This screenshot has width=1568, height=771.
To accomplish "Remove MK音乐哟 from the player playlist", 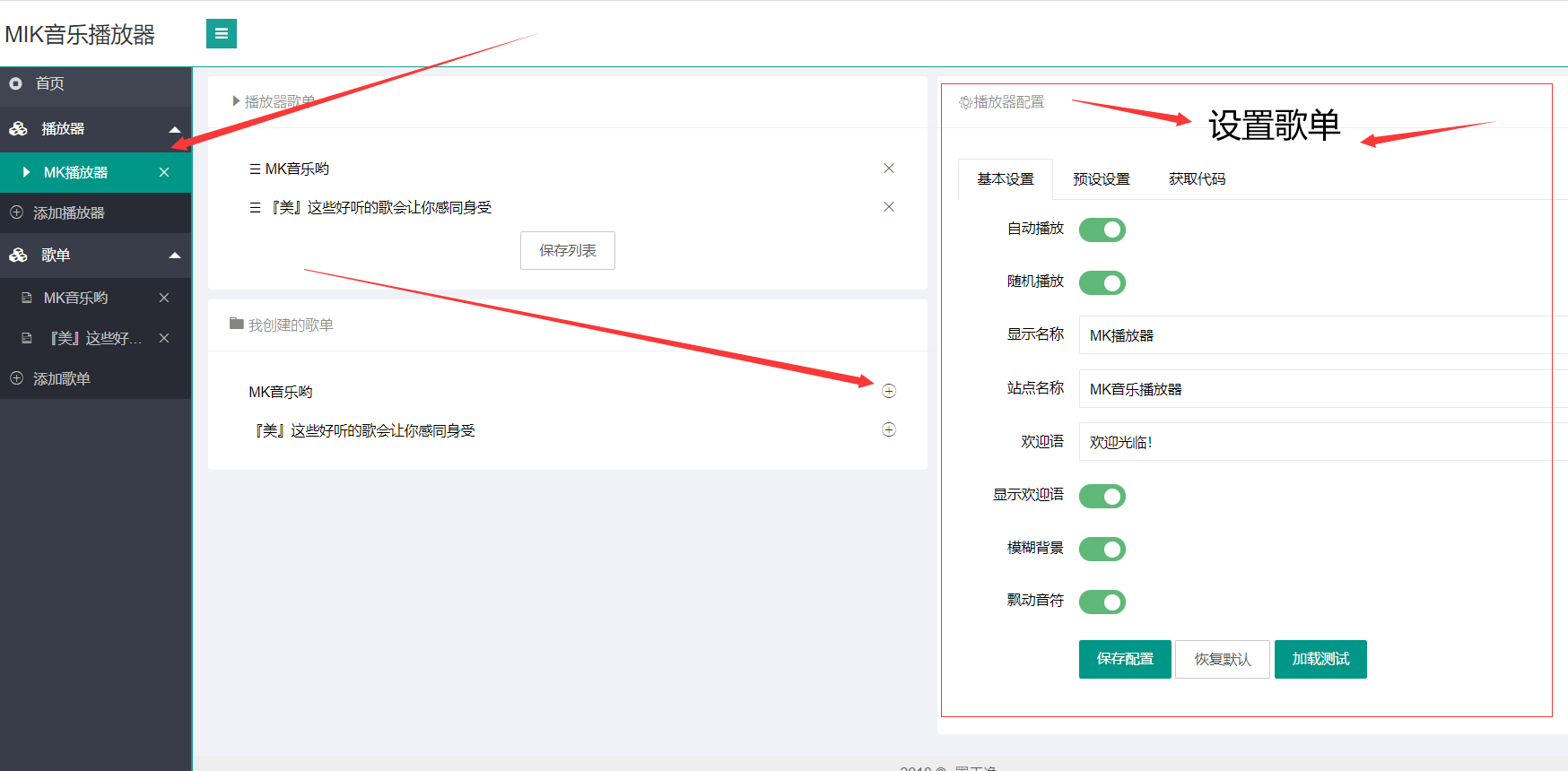I will click(x=888, y=169).
